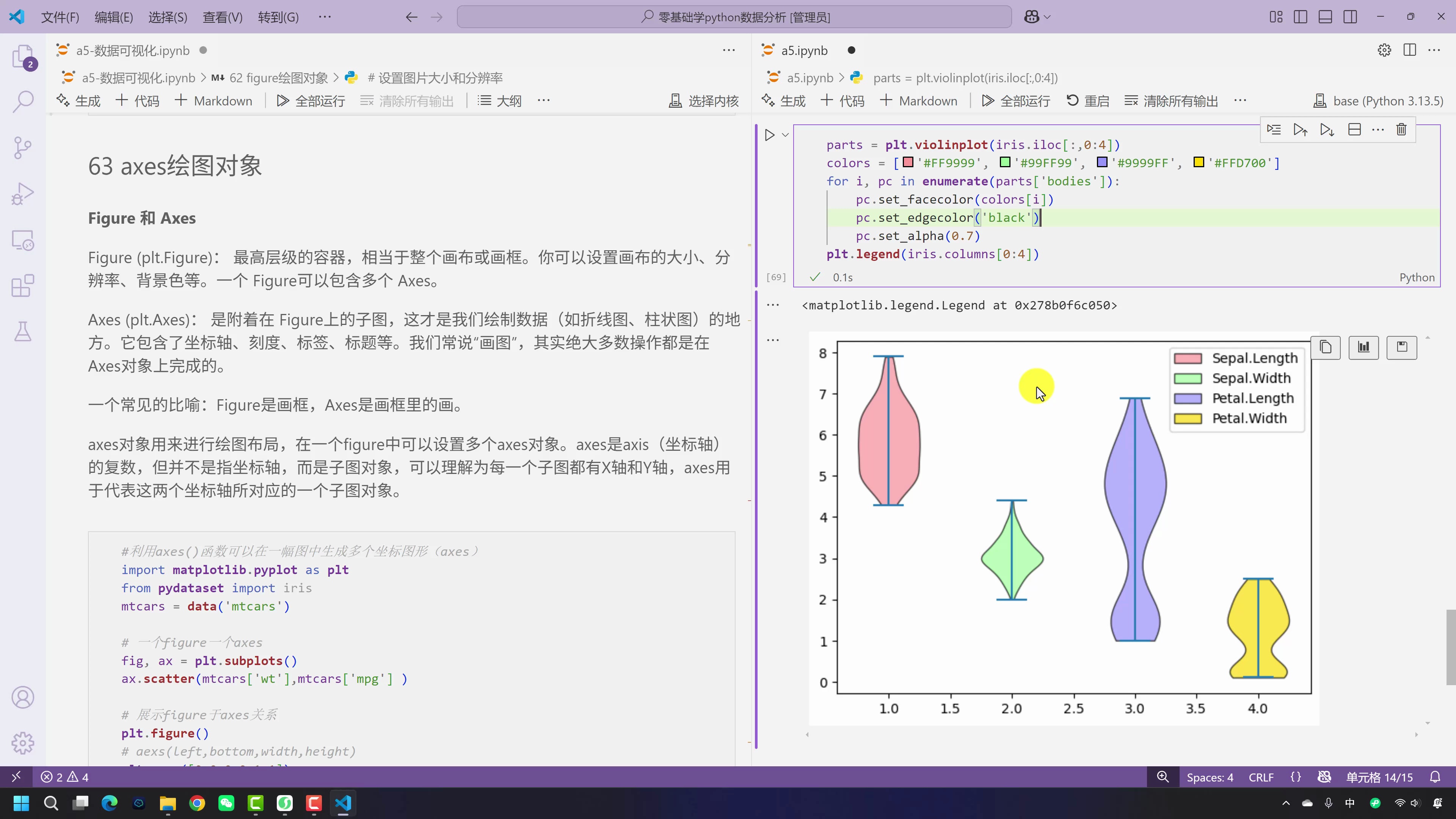Open the Manage gear in the activity bar
The height and width of the screenshot is (819, 1456).
[23, 743]
